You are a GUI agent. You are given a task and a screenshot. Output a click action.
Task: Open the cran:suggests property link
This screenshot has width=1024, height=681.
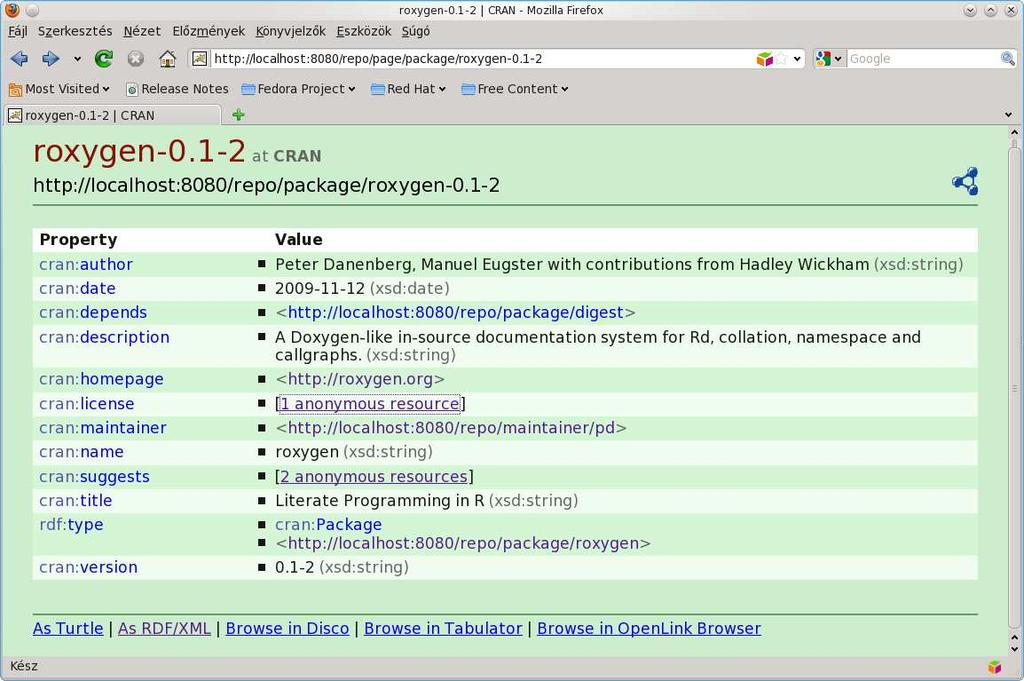point(94,477)
